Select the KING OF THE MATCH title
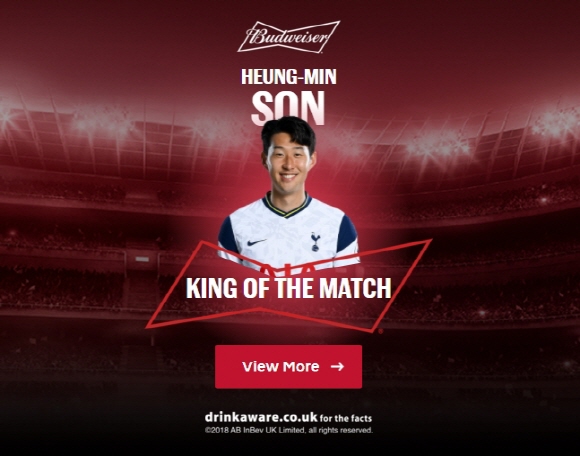The height and width of the screenshot is (458, 580). coord(289,288)
